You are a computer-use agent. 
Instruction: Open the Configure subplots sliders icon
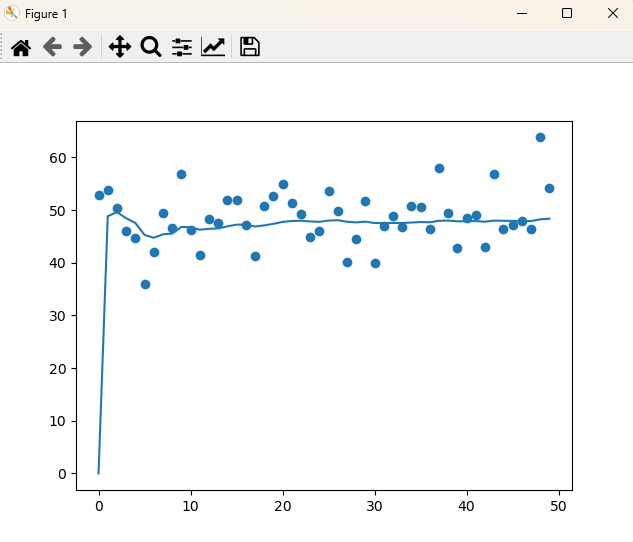point(182,47)
